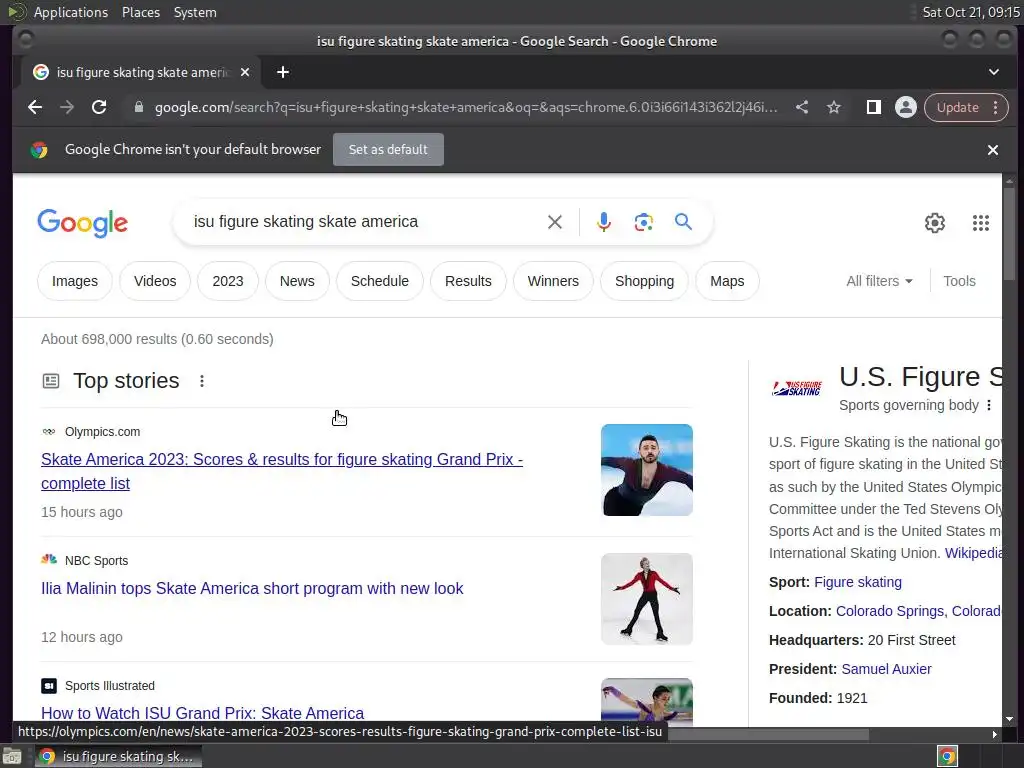Click the U.S. Figure Skating logo
The width and height of the screenshot is (1024, 768).
(x=797, y=388)
